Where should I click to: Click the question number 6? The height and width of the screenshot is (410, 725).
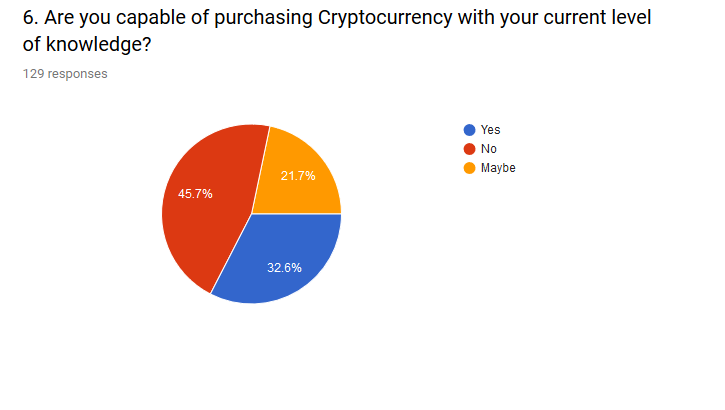[x=30, y=18]
